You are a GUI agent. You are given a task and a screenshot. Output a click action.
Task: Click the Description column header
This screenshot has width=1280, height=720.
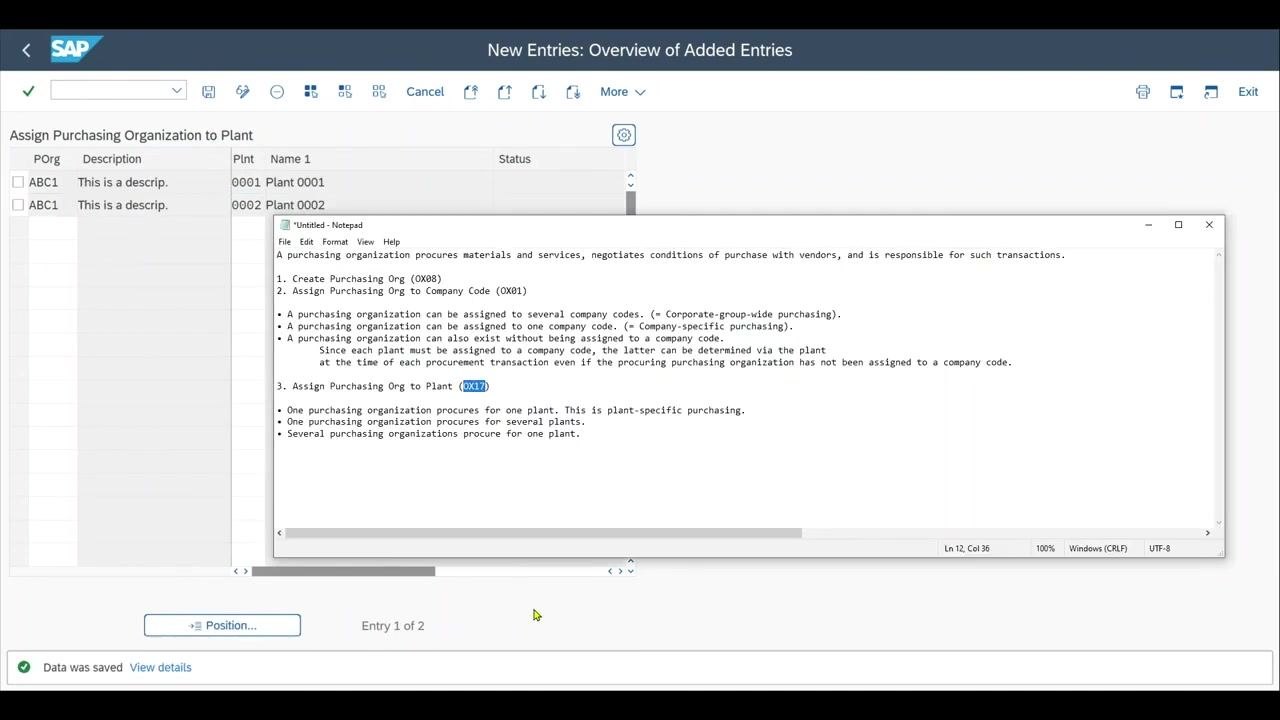[x=112, y=159]
